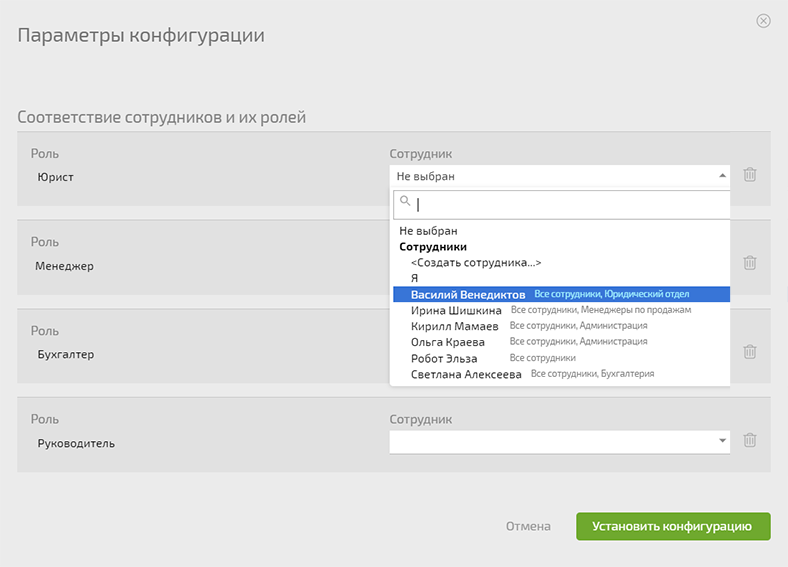The image size is (788, 567).
Task: Open the Руководитель employee dropdown
Action: (559, 442)
